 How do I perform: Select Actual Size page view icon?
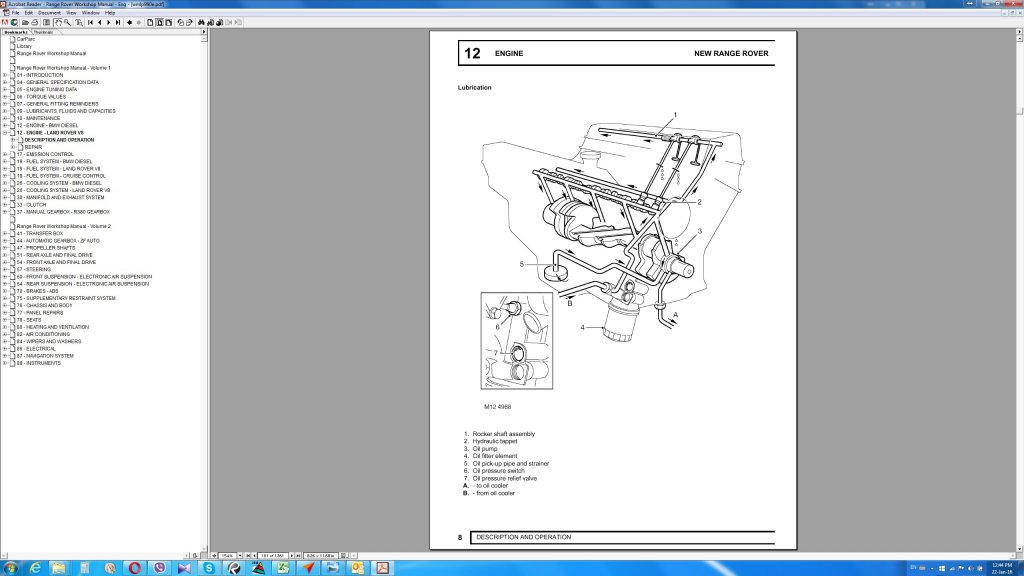(150, 22)
